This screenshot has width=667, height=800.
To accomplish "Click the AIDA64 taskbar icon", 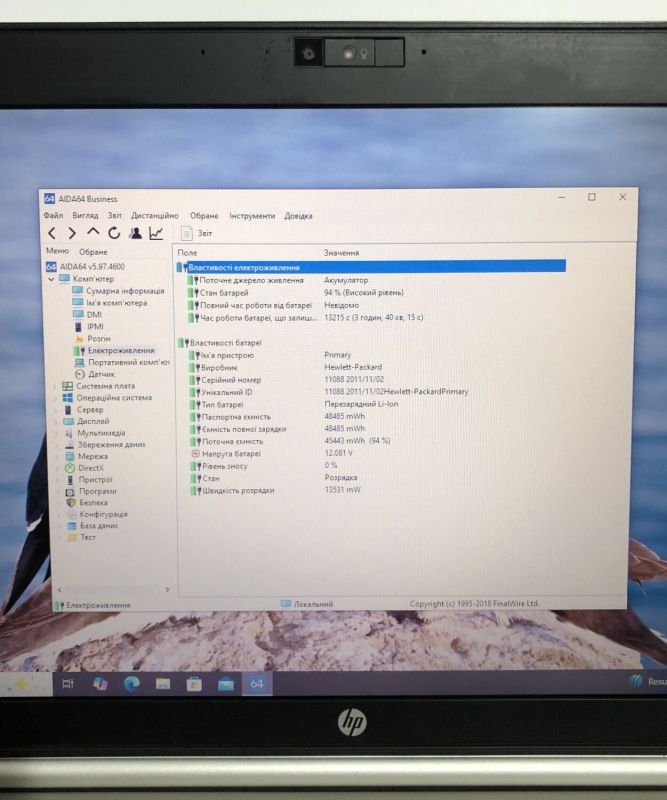I will [x=257, y=684].
